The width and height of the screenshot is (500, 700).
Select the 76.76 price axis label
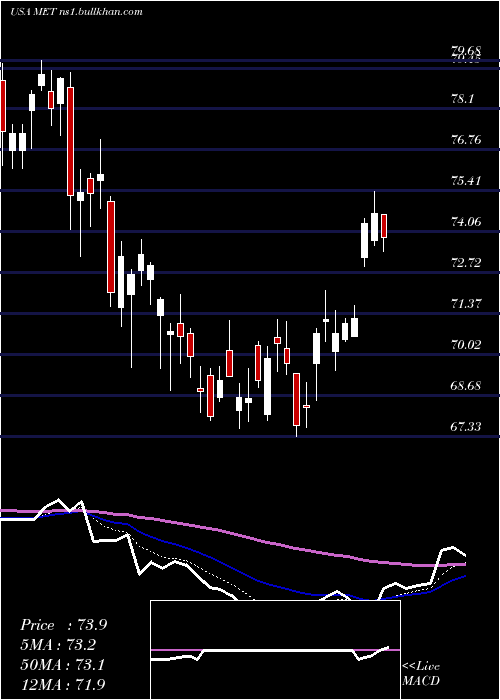pyautogui.click(x=466, y=140)
